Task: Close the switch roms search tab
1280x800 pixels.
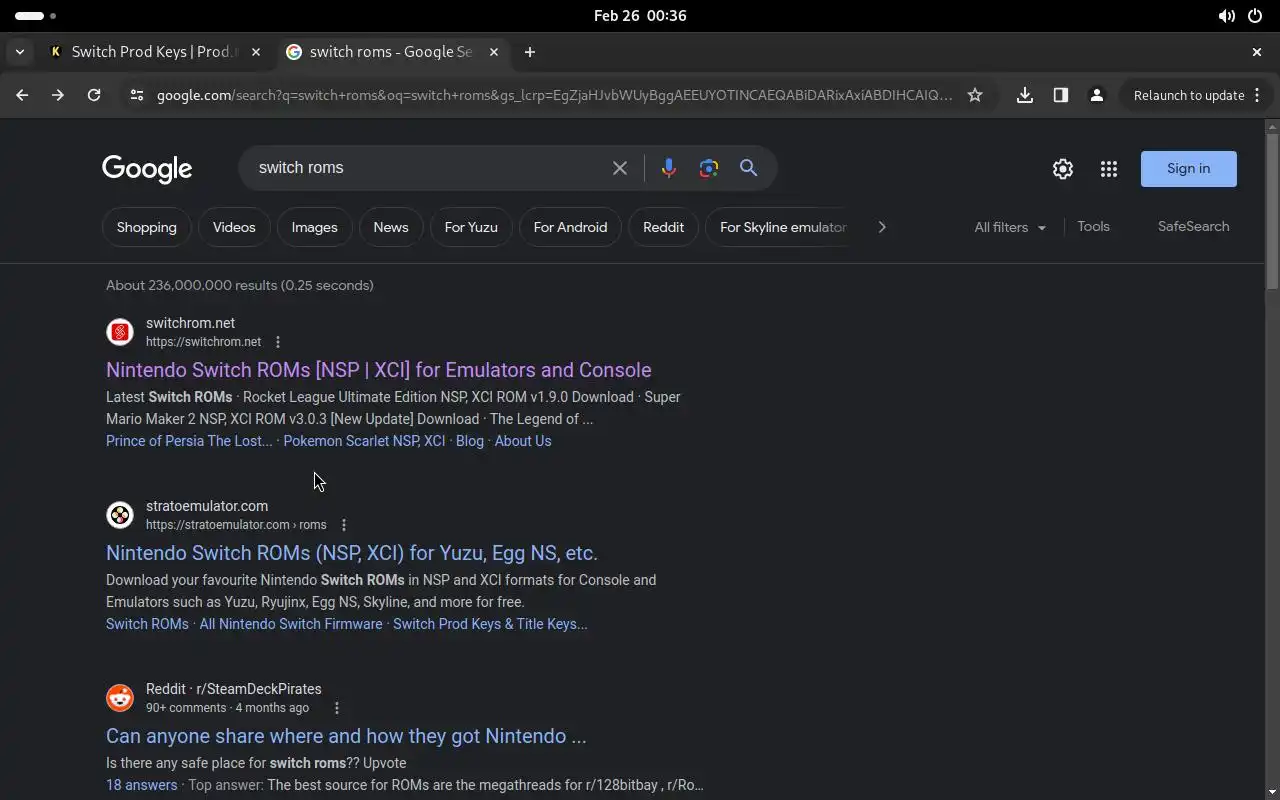Action: [494, 52]
